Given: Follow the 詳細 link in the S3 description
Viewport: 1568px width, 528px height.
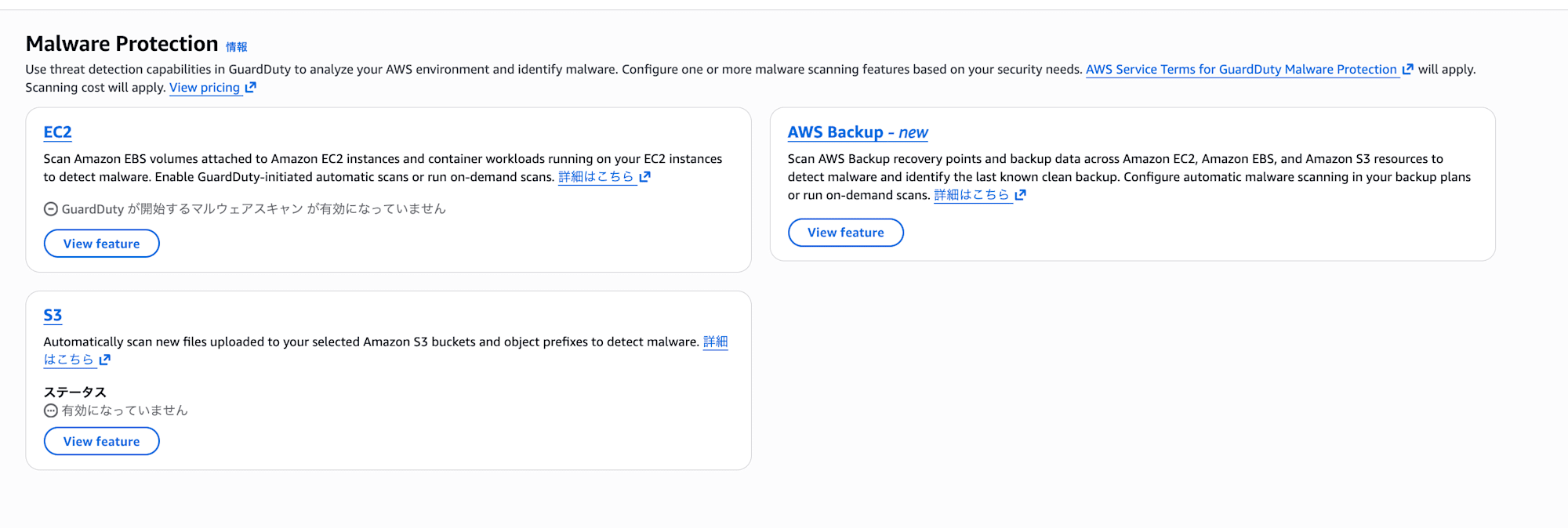Looking at the screenshot, I should point(715,341).
